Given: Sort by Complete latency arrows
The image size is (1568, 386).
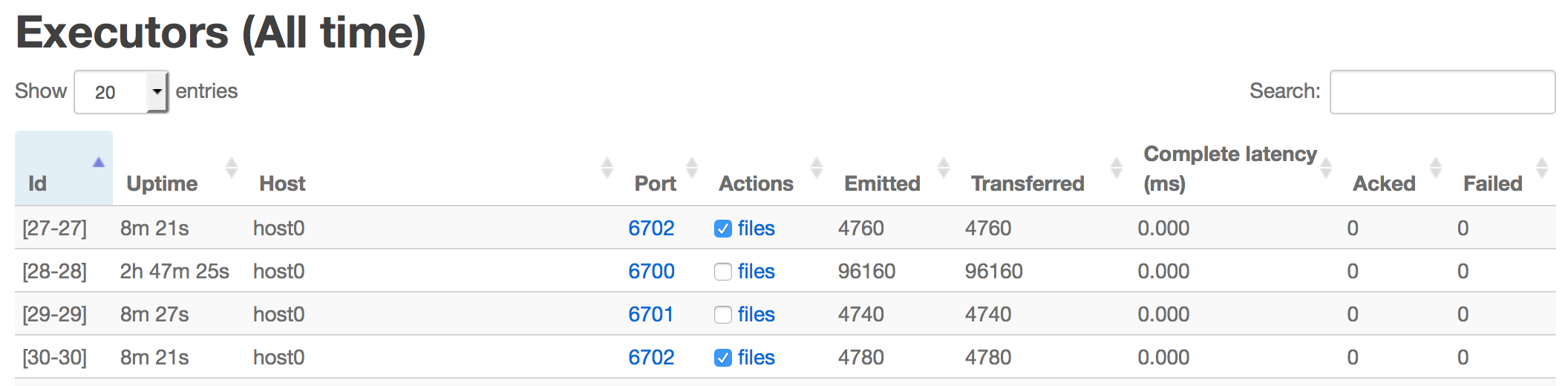Looking at the screenshot, I should point(1325,168).
